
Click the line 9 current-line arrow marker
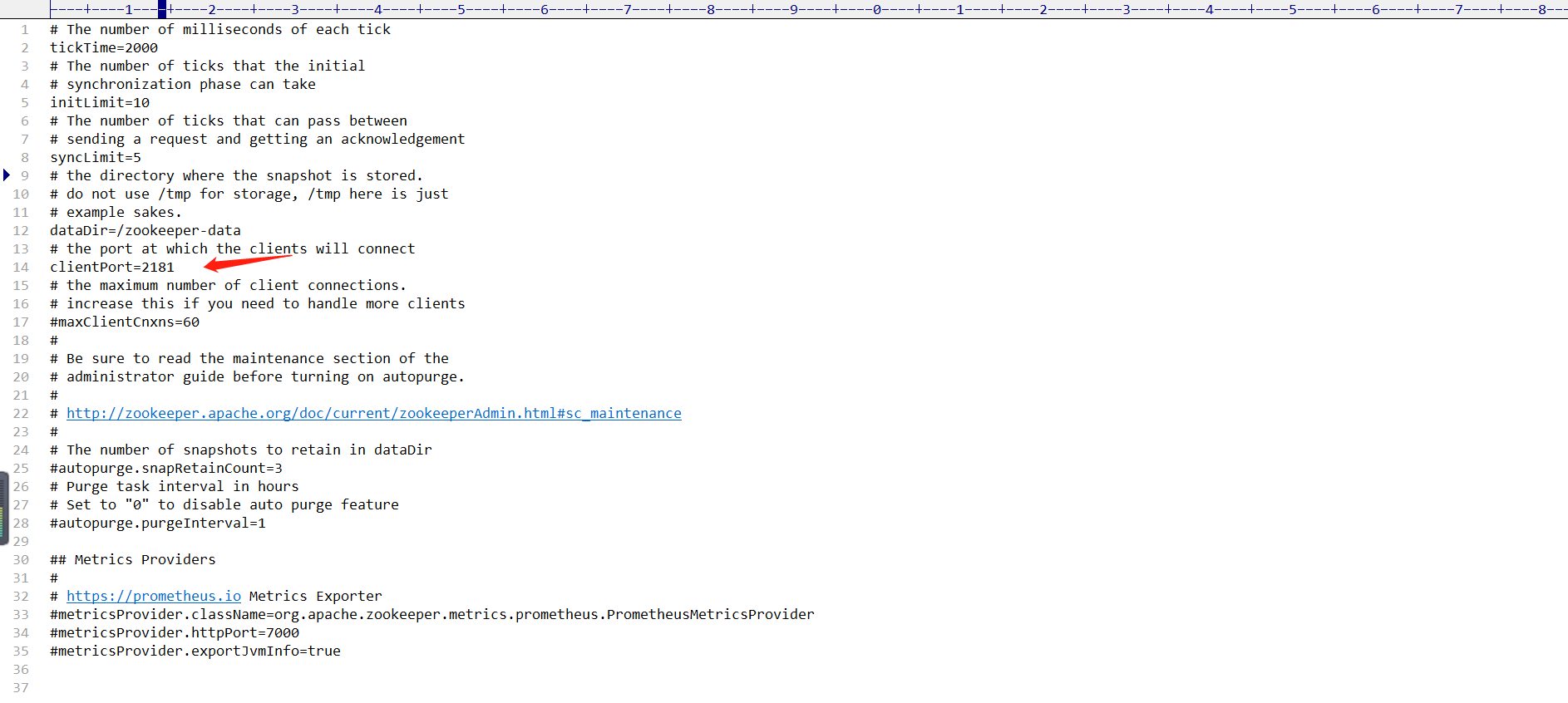[7, 175]
